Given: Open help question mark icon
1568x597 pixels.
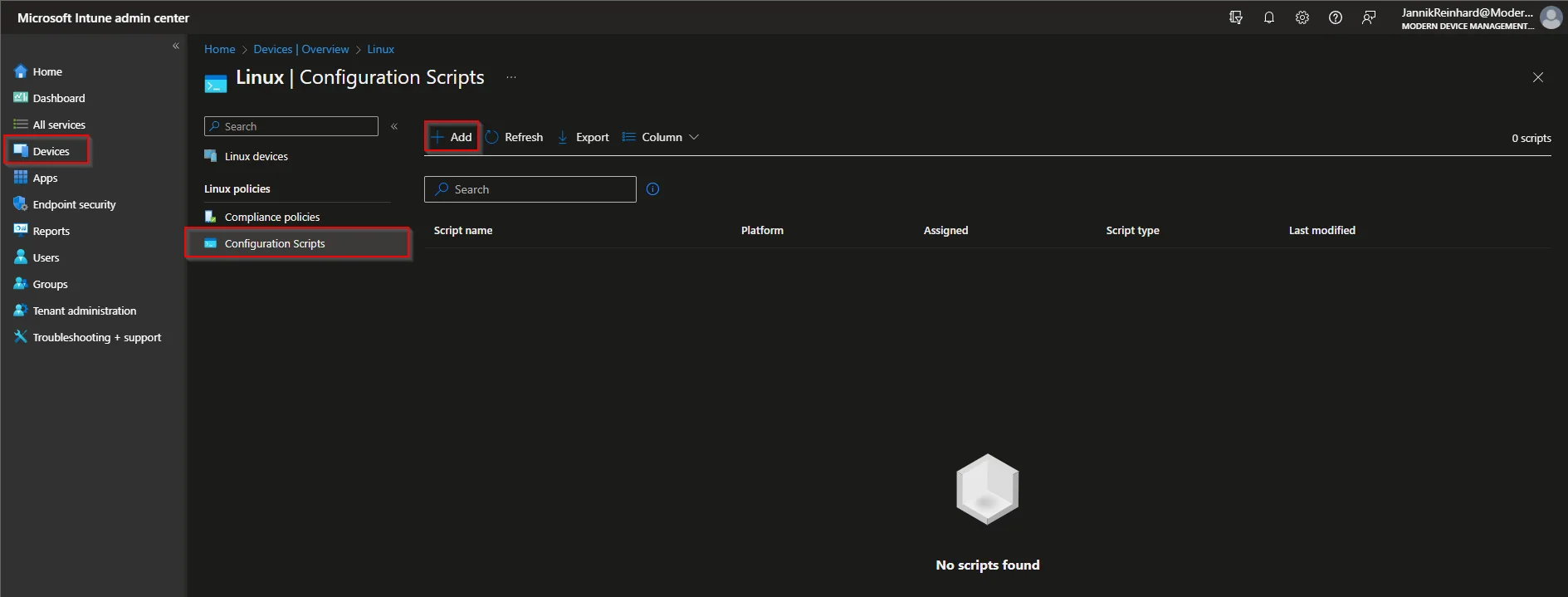Looking at the screenshot, I should [1336, 17].
